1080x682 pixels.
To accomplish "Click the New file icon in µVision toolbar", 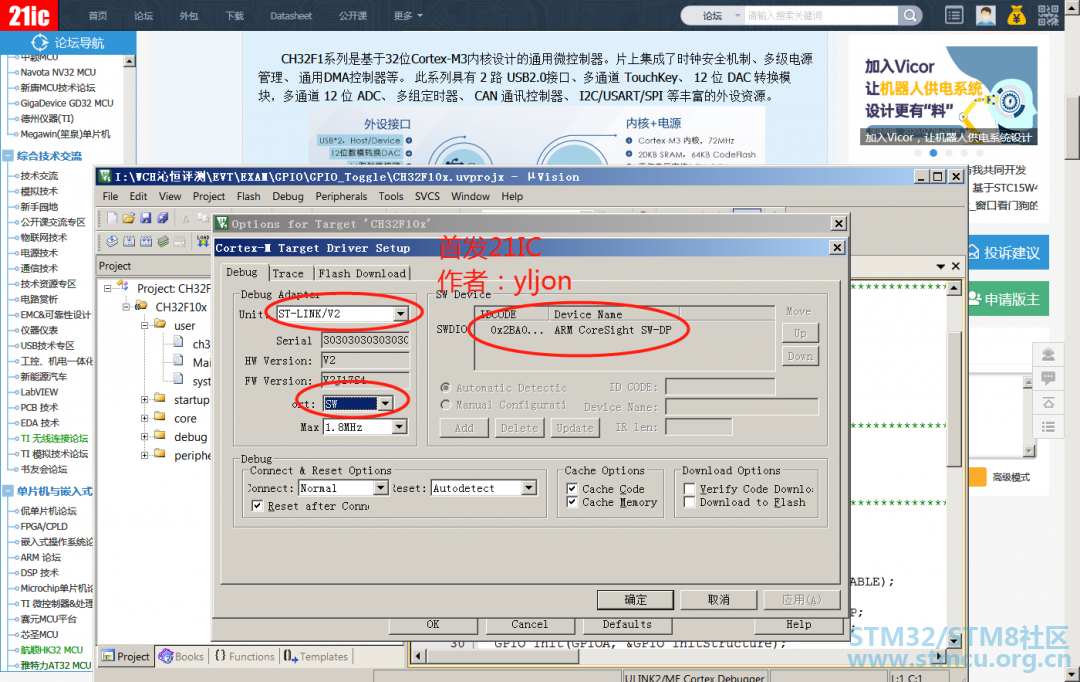I will pyautogui.click(x=112, y=218).
